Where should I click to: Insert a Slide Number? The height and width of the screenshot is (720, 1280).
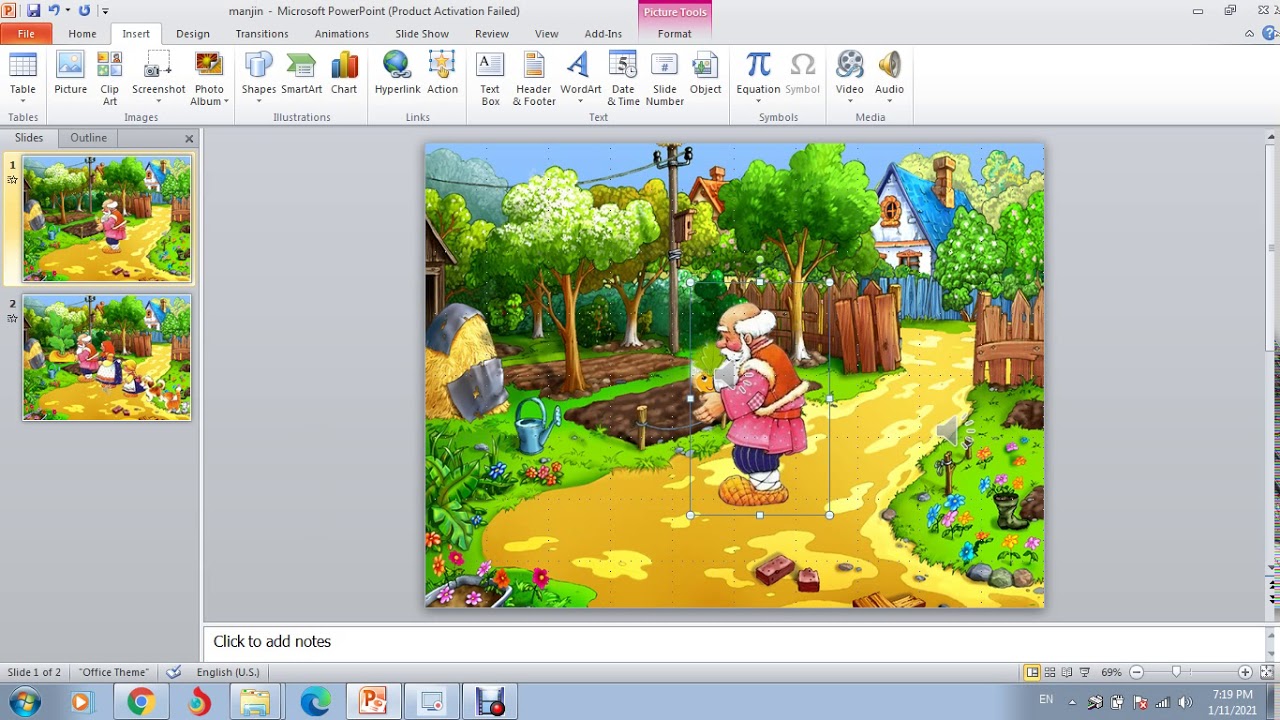pyautogui.click(x=665, y=78)
